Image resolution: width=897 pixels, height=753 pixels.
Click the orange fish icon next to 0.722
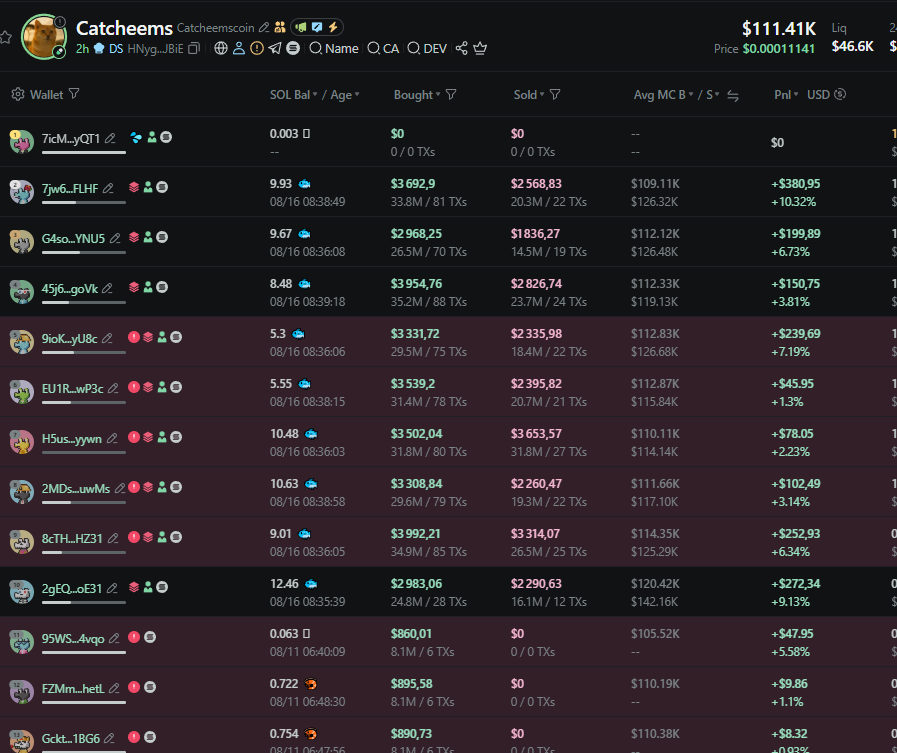(311, 684)
